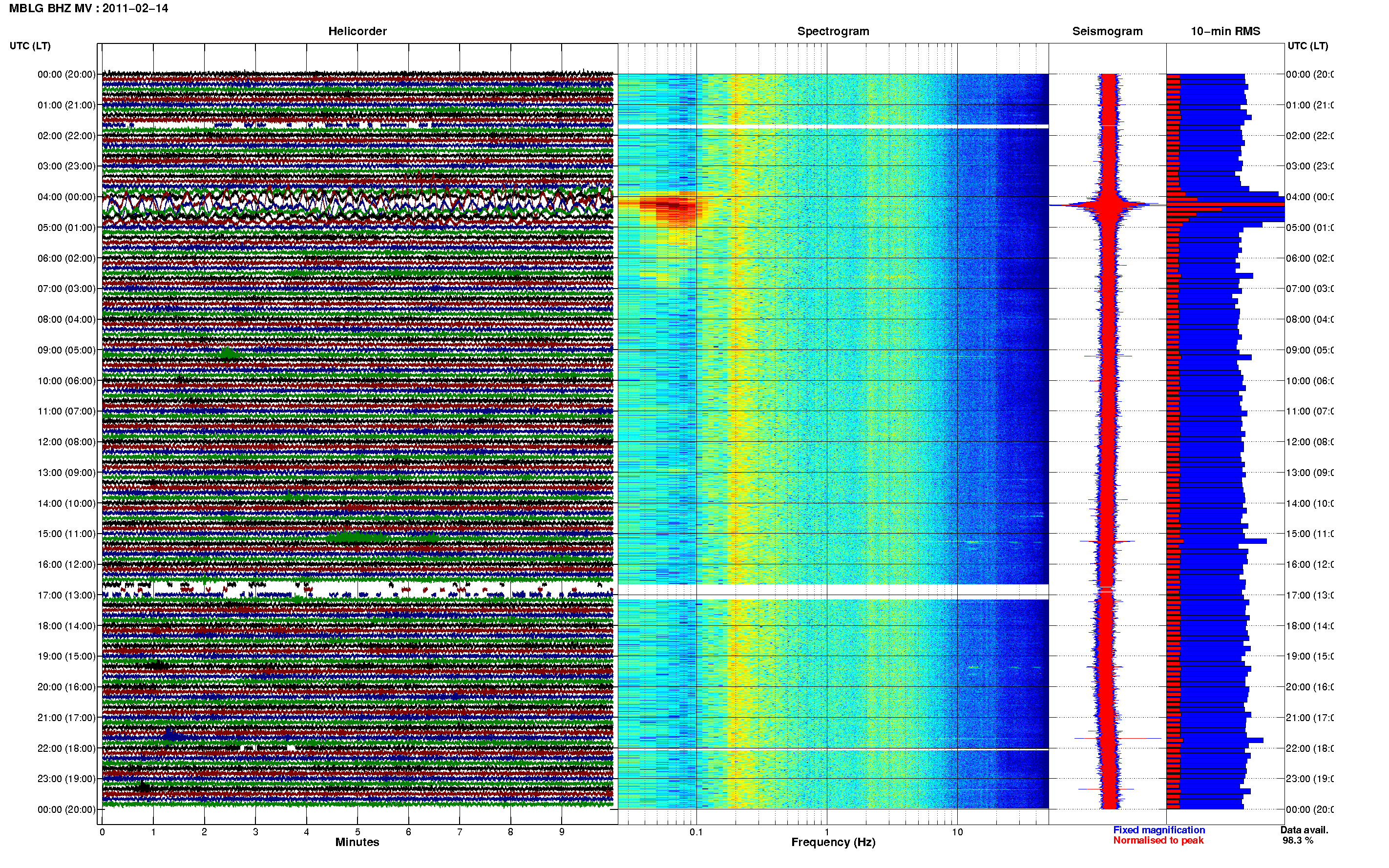
Task: Click the left time label '10:00 (06:00)'
Action: (66, 381)
